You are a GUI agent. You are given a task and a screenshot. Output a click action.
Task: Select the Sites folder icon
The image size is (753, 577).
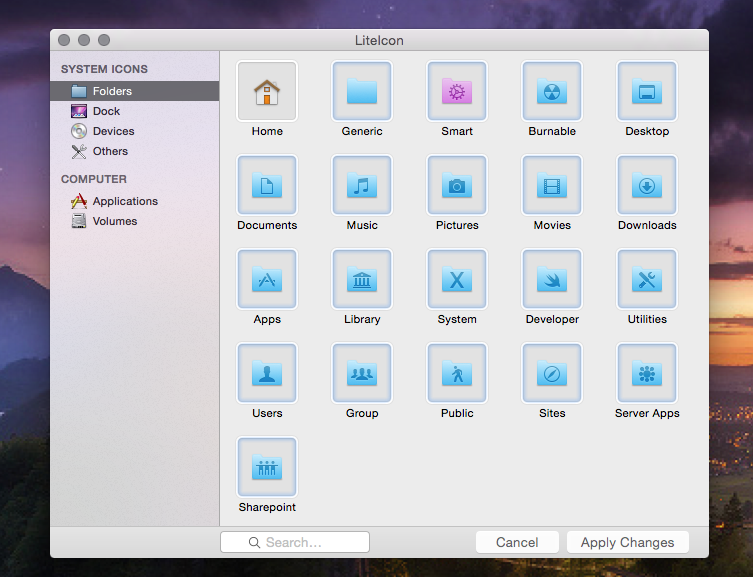point(552,373)
